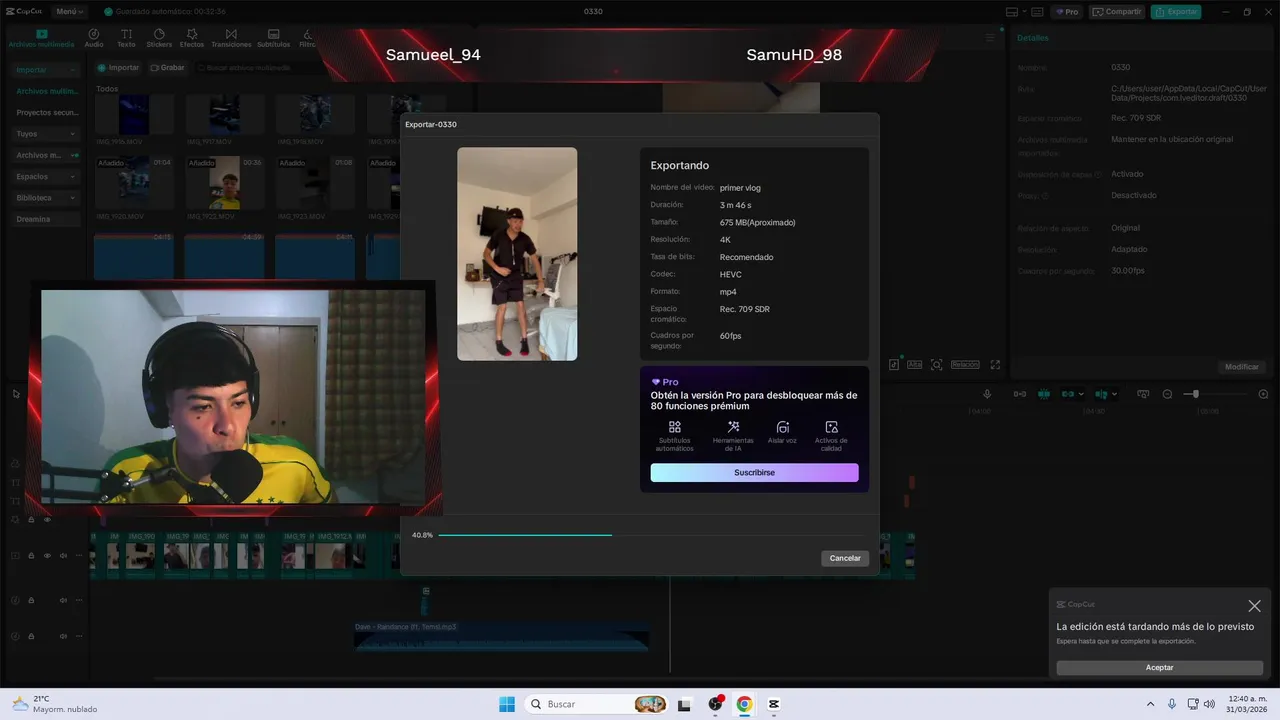Click the Activos de calidad icon
This screenshot has width=1280, height=720.
(831, 427)
